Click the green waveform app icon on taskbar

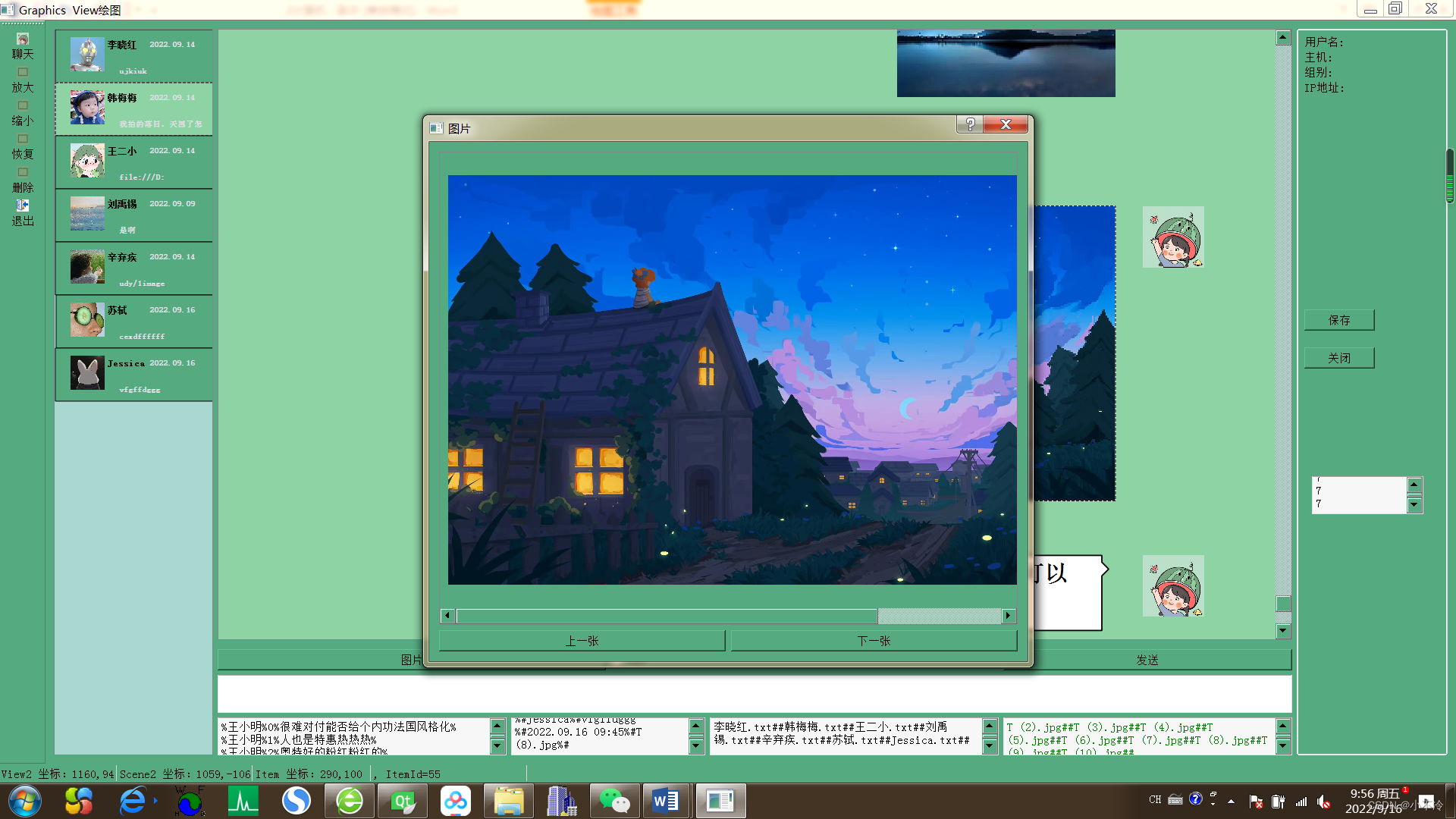tap(243, 801)
